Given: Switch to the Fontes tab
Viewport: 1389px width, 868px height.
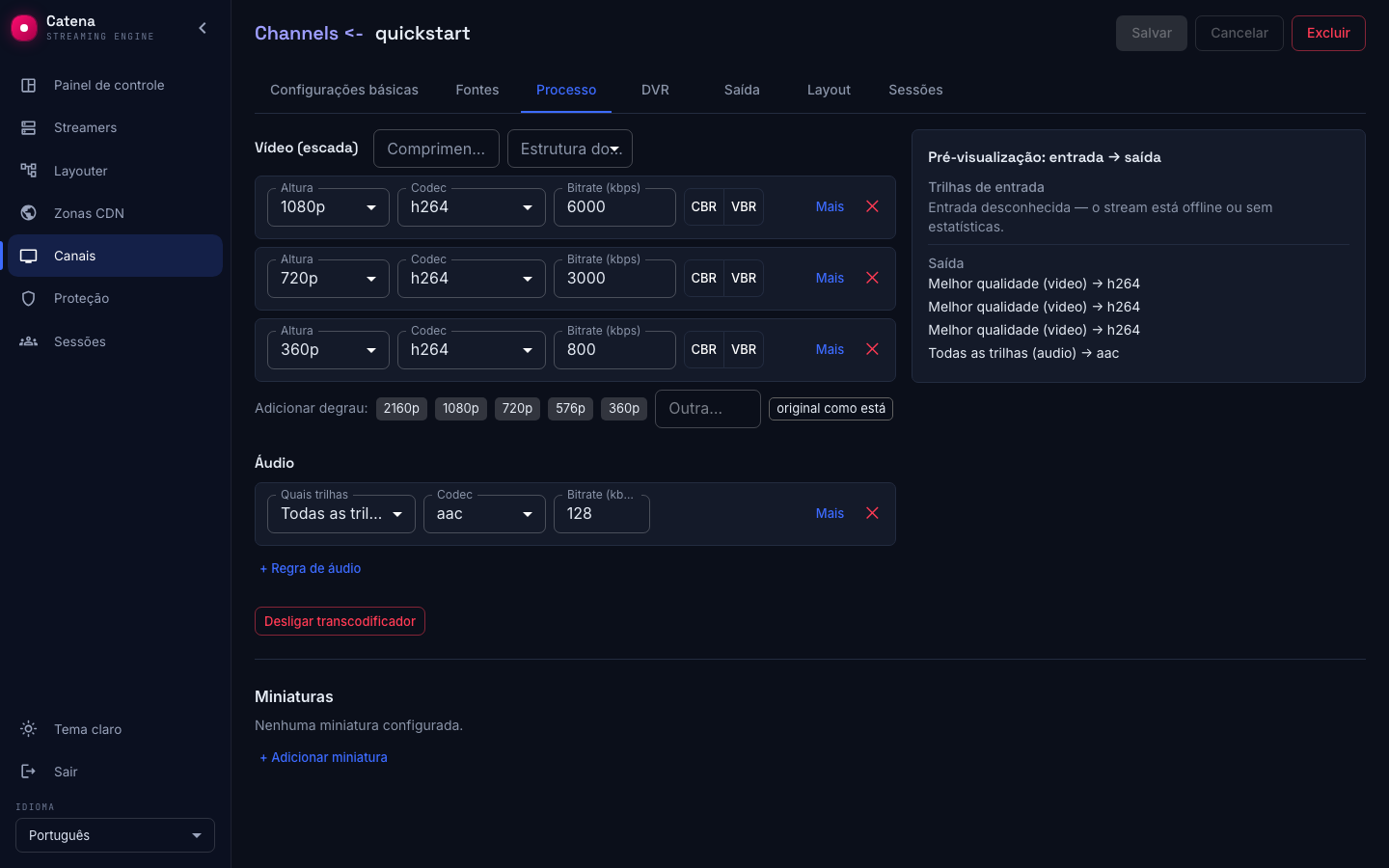Looking at the screenshot, I should 477,90.
